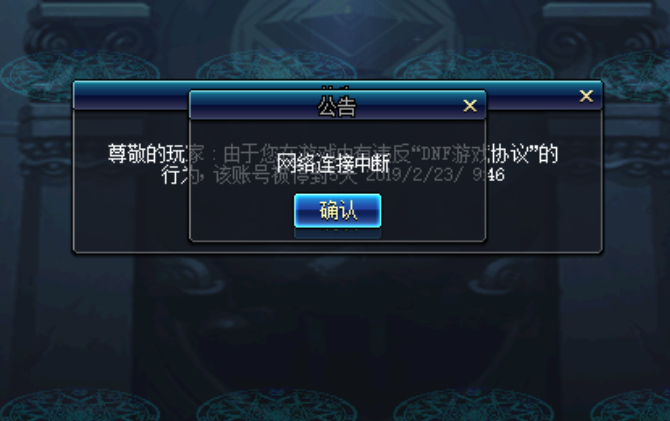
Task: Click the partly hidden button beneath 确认
Action: (338, 233)
